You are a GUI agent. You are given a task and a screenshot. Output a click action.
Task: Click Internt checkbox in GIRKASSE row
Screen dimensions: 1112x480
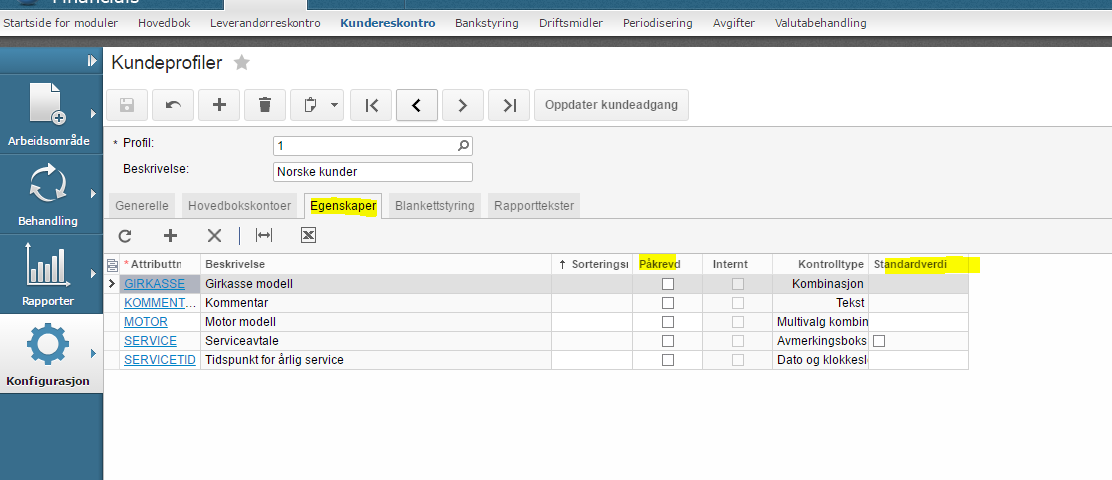(x=738, y=284)
